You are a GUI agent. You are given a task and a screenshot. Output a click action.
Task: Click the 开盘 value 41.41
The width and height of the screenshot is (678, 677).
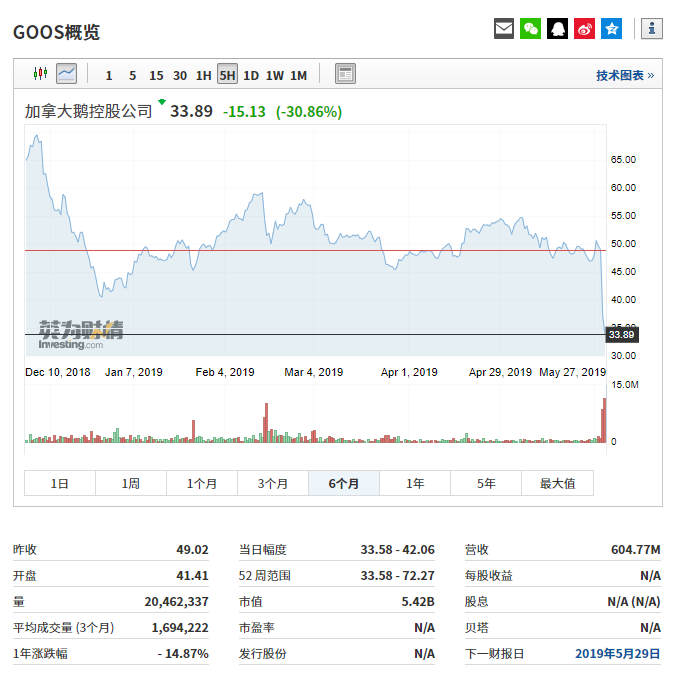coord(192,575)
